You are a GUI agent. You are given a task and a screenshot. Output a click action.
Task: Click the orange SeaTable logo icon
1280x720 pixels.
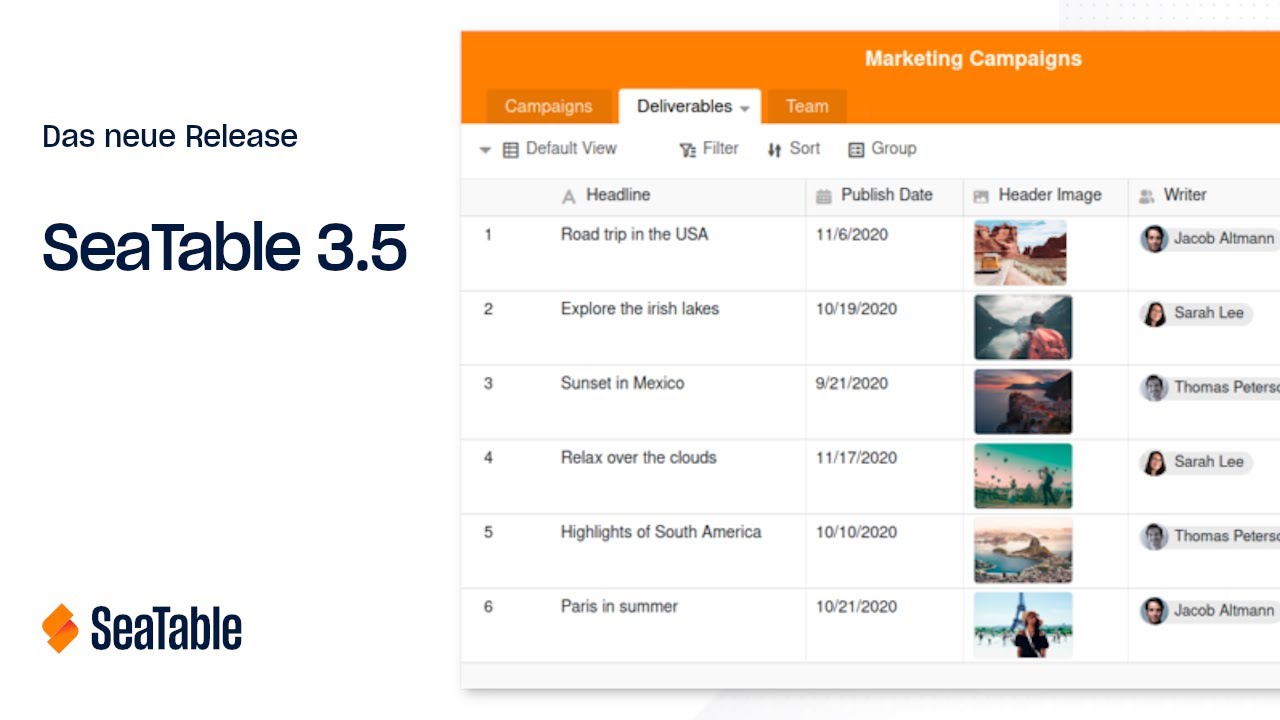60,628
